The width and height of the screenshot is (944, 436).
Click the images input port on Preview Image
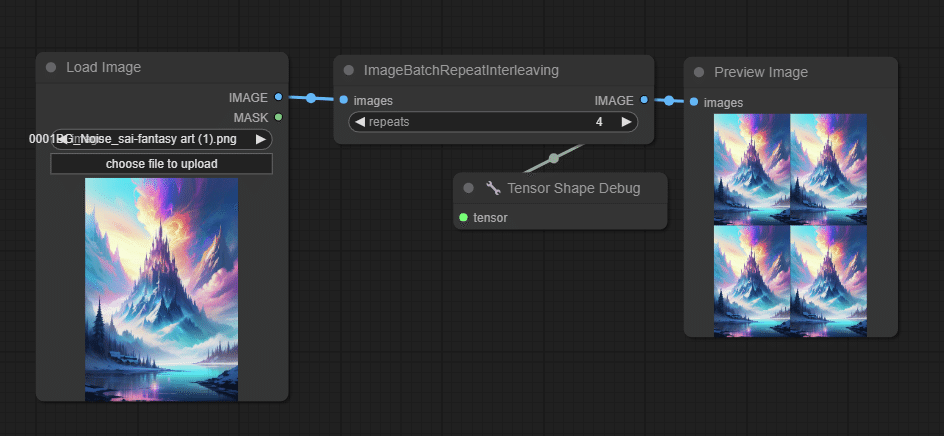point(694,102)
